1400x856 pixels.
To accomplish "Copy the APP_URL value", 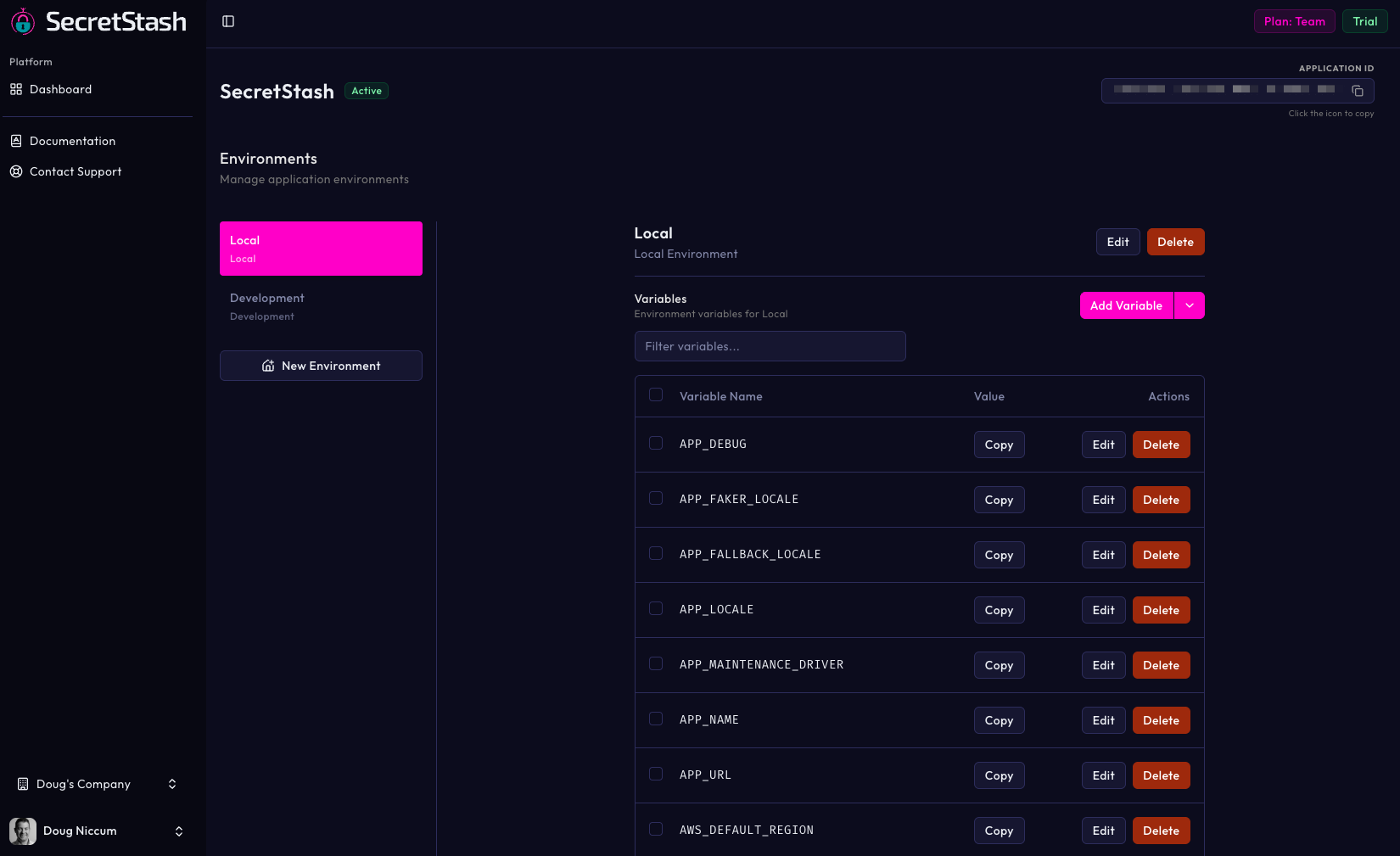I will (x=1000, y=775).
